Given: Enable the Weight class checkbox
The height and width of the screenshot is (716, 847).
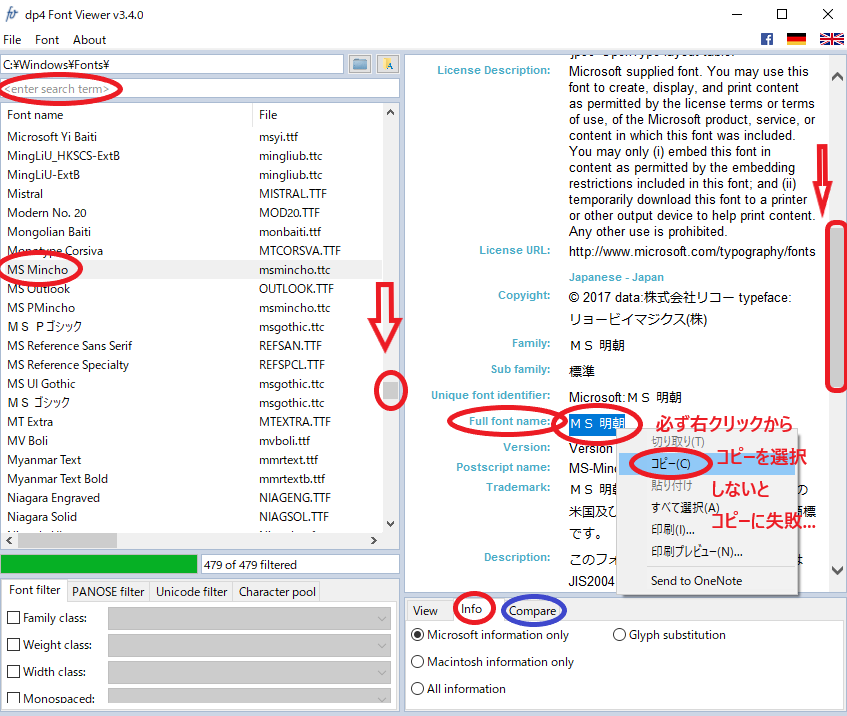Looking at the screenshot, I should [x=14, y=644].
